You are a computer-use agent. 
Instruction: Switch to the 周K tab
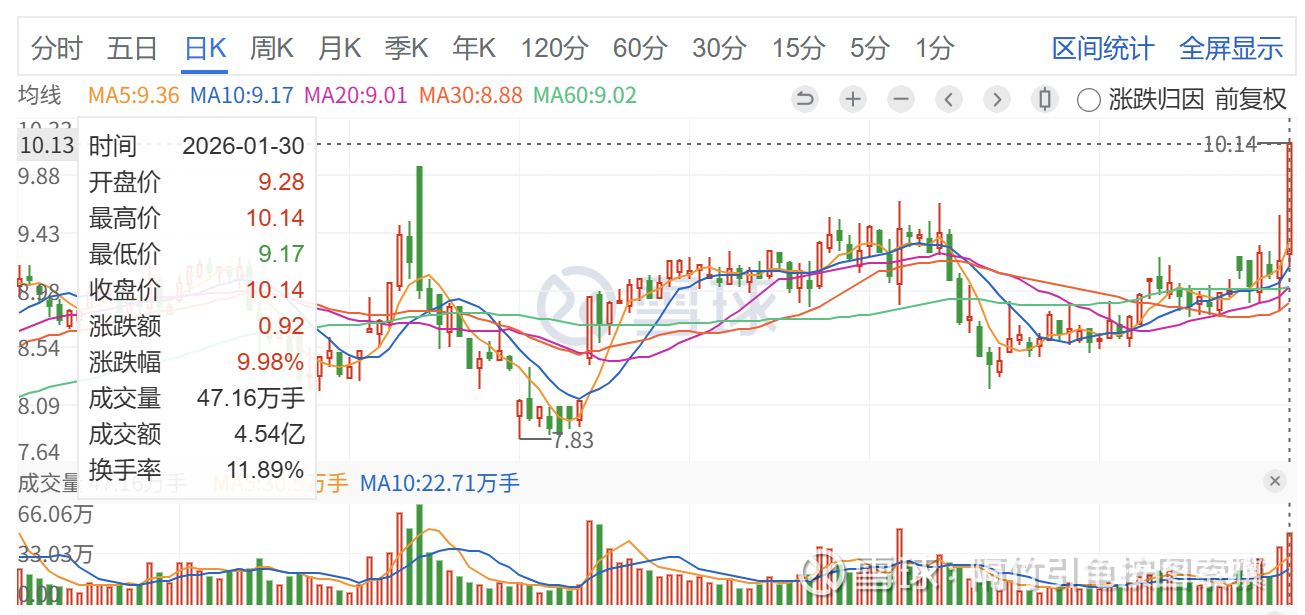tap(272, 48)
